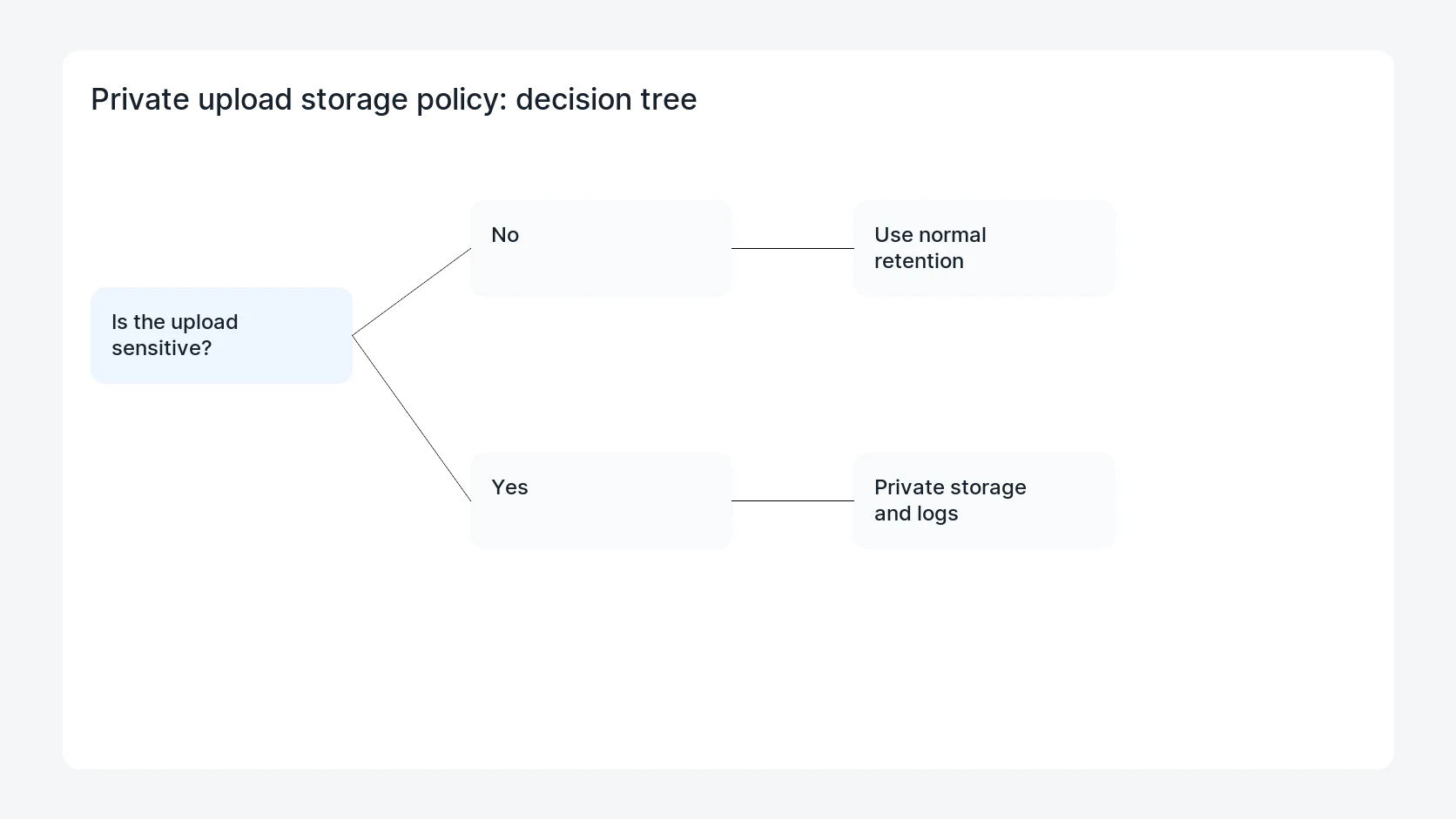Viewport: 1456px width, 819px height.
Task: Click the 'Yes' branch node
Action: click(601, 500)
